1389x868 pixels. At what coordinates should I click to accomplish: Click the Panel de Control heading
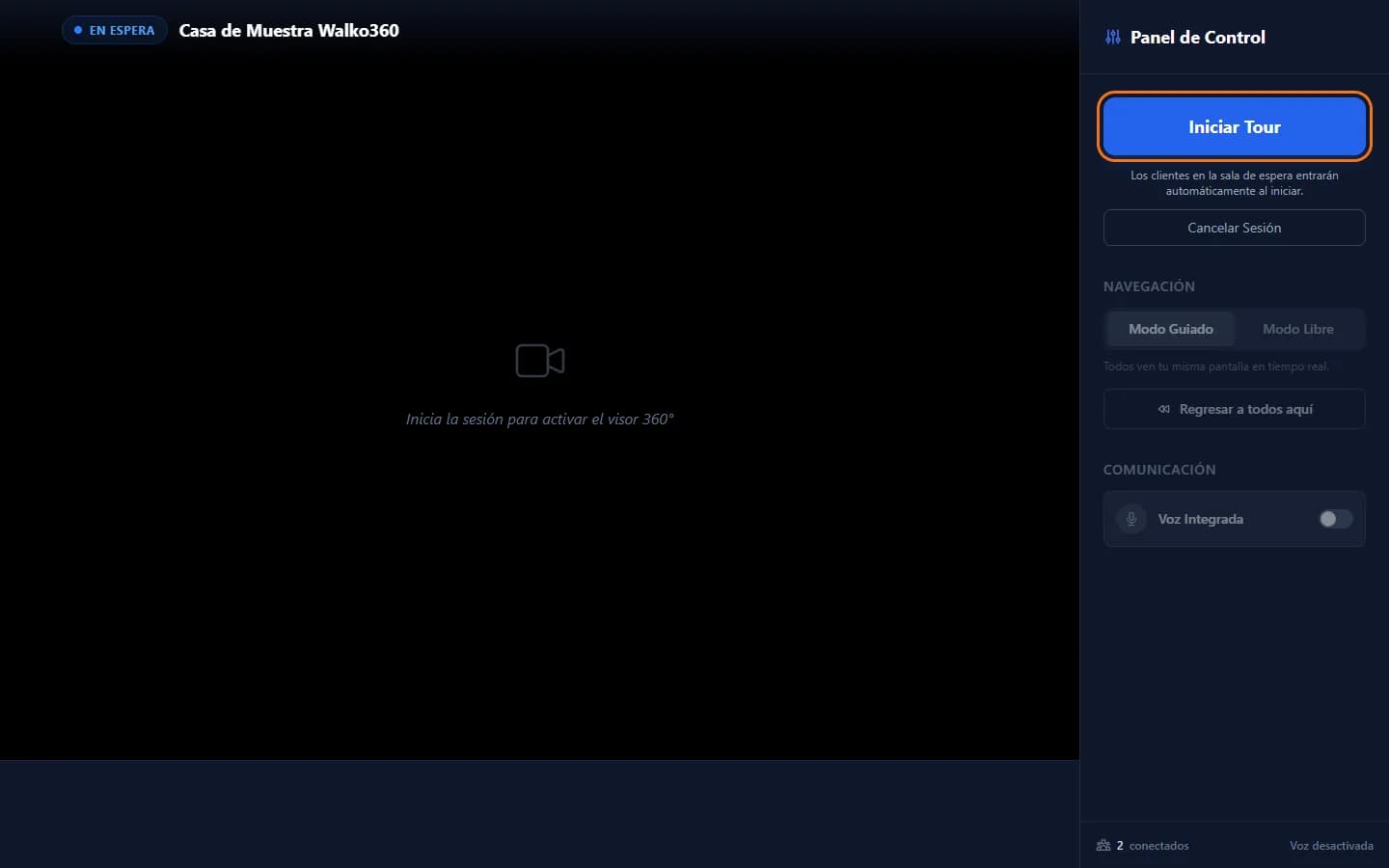[1198, 37]
